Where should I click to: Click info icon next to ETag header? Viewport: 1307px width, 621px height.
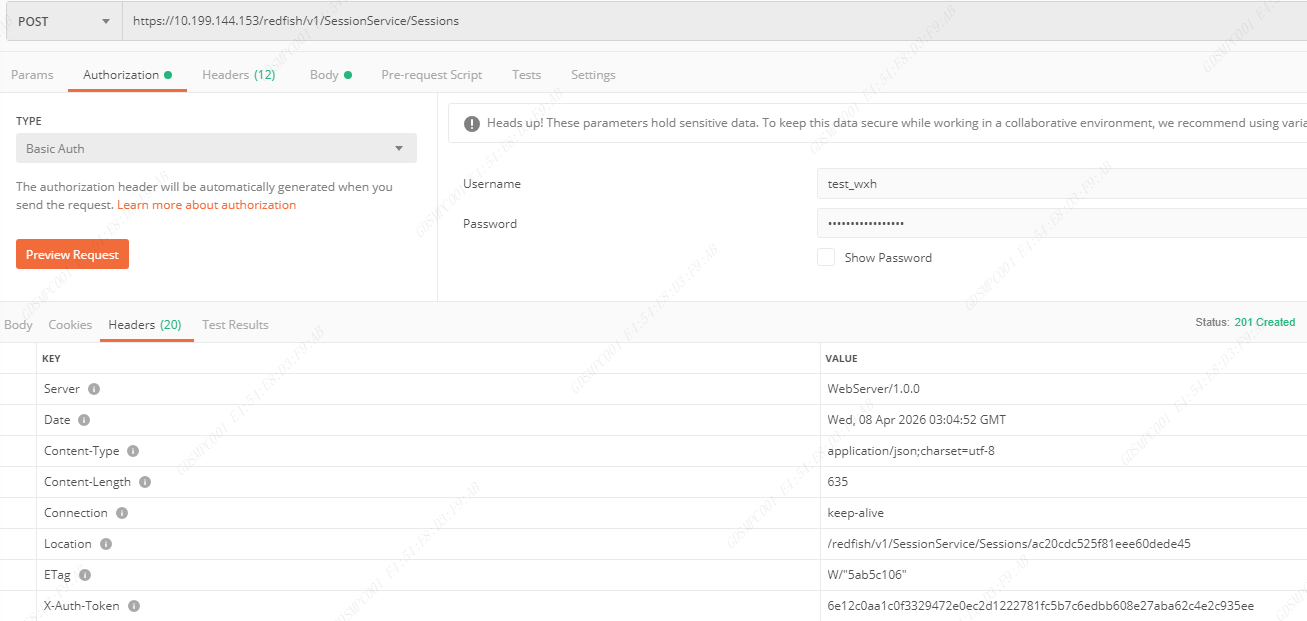[85, 575]
